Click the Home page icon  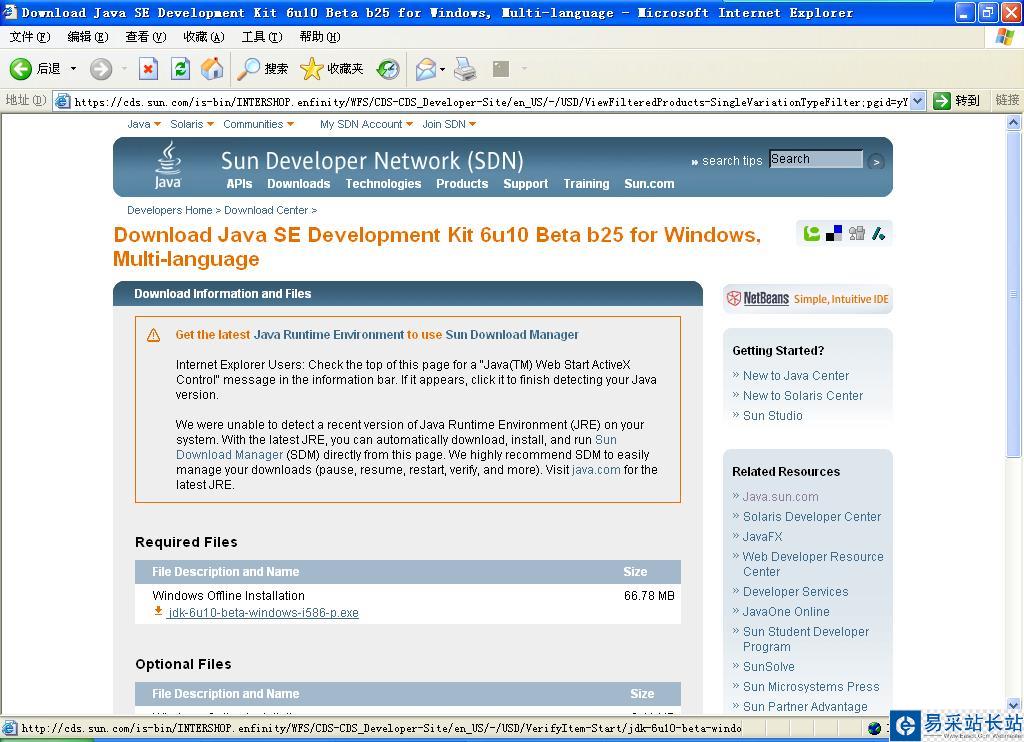coord(212,69)
